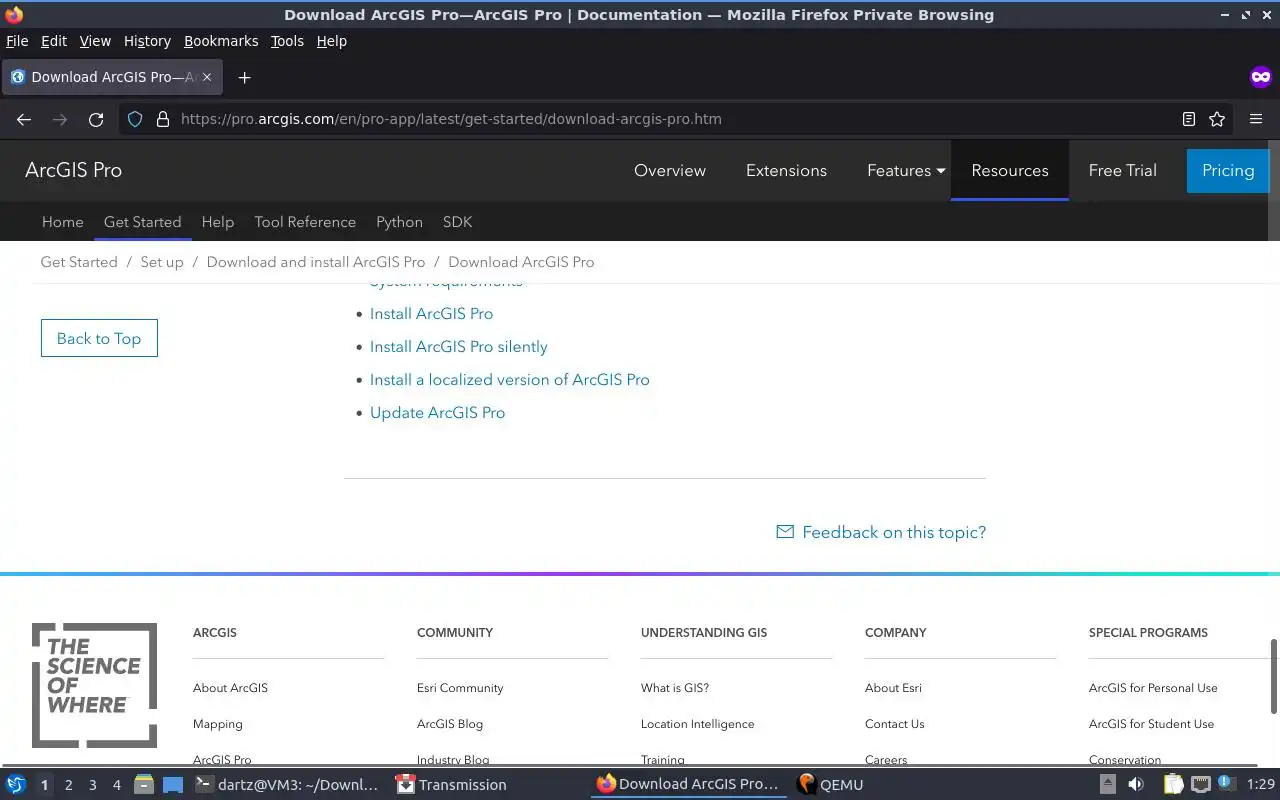Switch to workspace 4
Viewport: 1280px width, 800px height.
tap(116, 785)
